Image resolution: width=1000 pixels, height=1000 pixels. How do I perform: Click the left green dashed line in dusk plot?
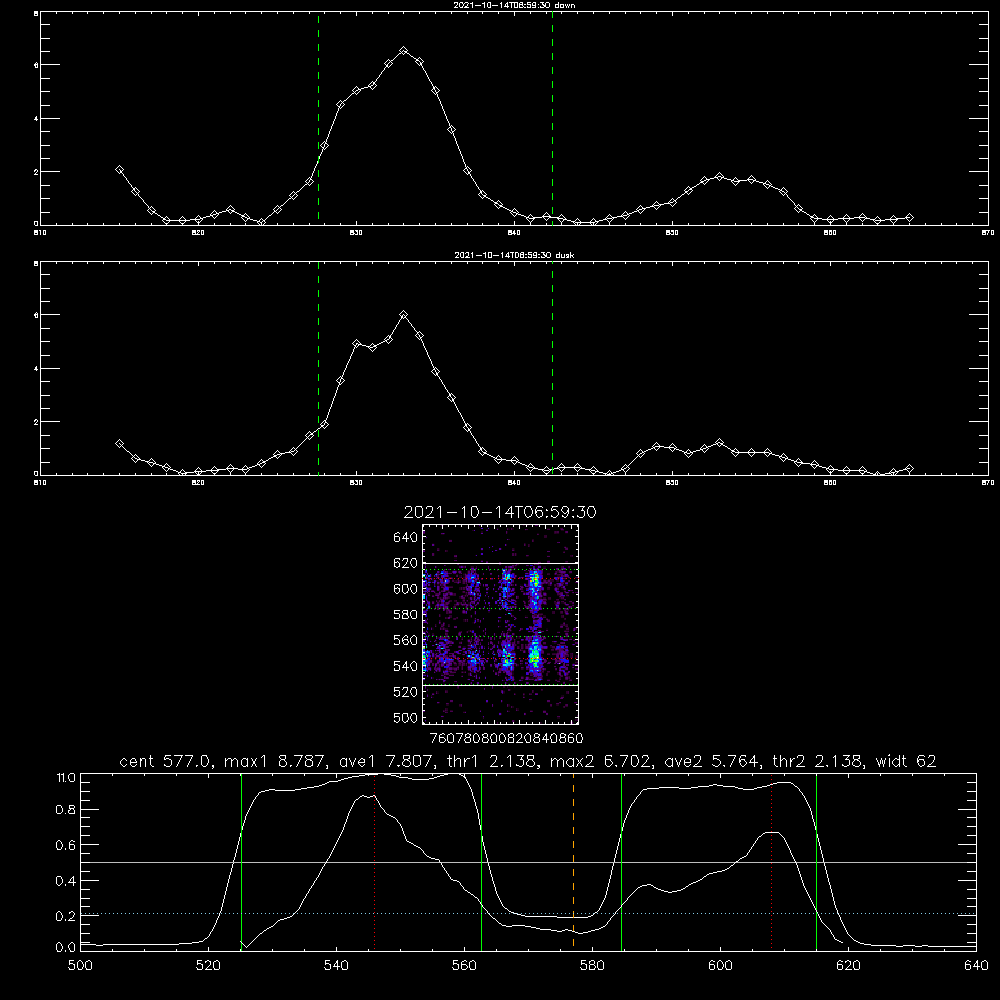(x=318, y=368)
